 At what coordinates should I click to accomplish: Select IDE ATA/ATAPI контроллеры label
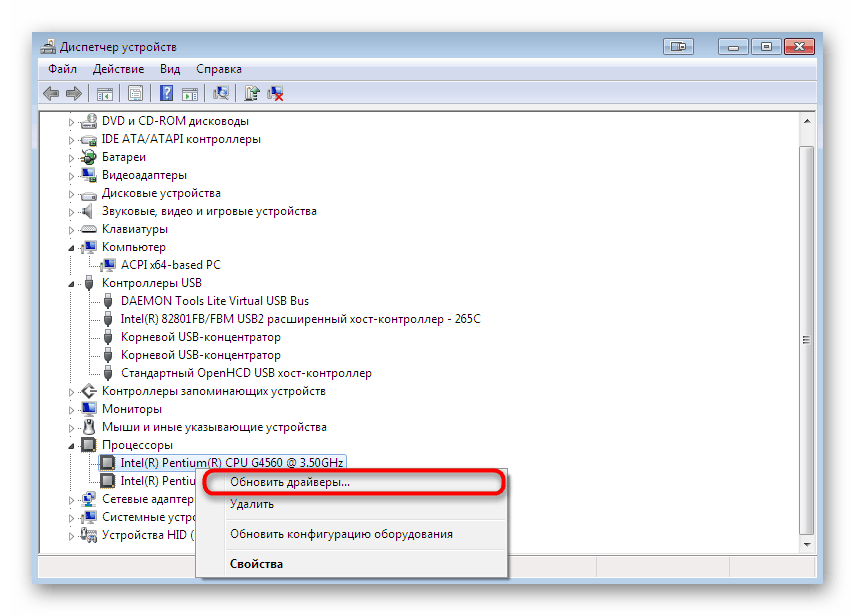[181, 139]
